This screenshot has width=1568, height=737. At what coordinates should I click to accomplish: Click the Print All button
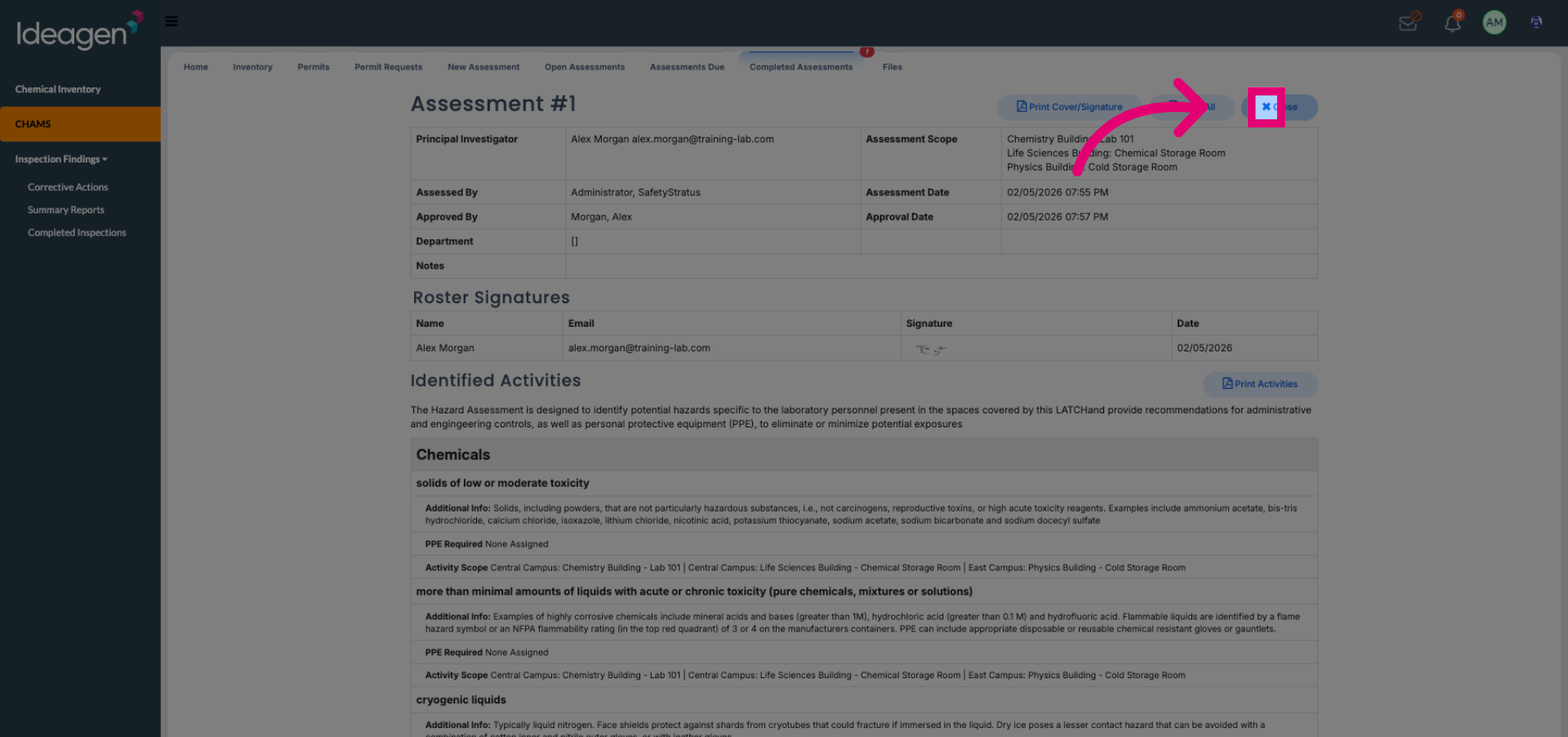(x=1192, y=107)
